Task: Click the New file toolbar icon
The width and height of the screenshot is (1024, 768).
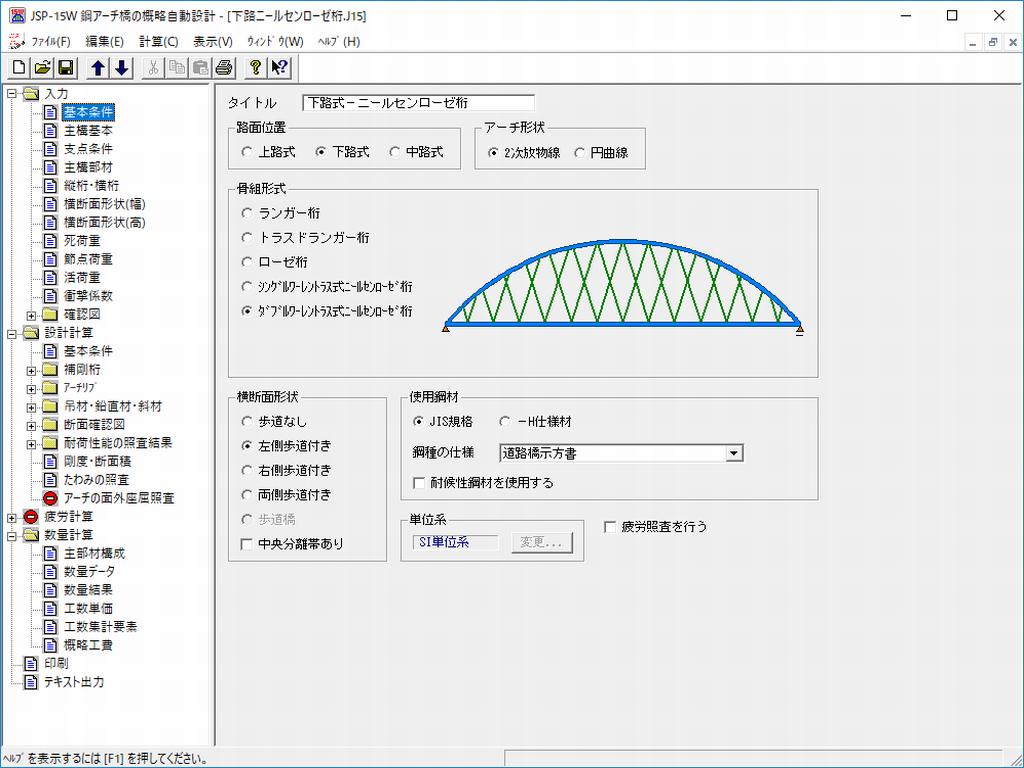Action: click(x=19, y=68)
